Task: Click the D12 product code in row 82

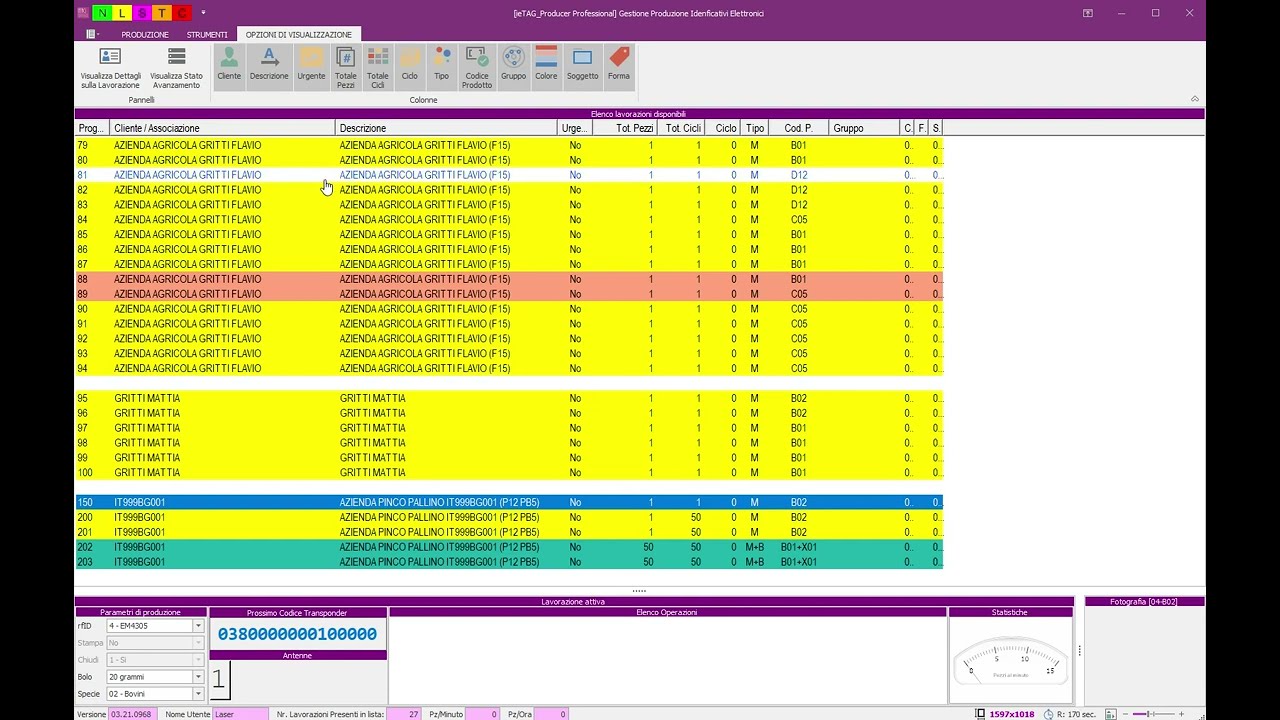Action: [x=798, y=190]
